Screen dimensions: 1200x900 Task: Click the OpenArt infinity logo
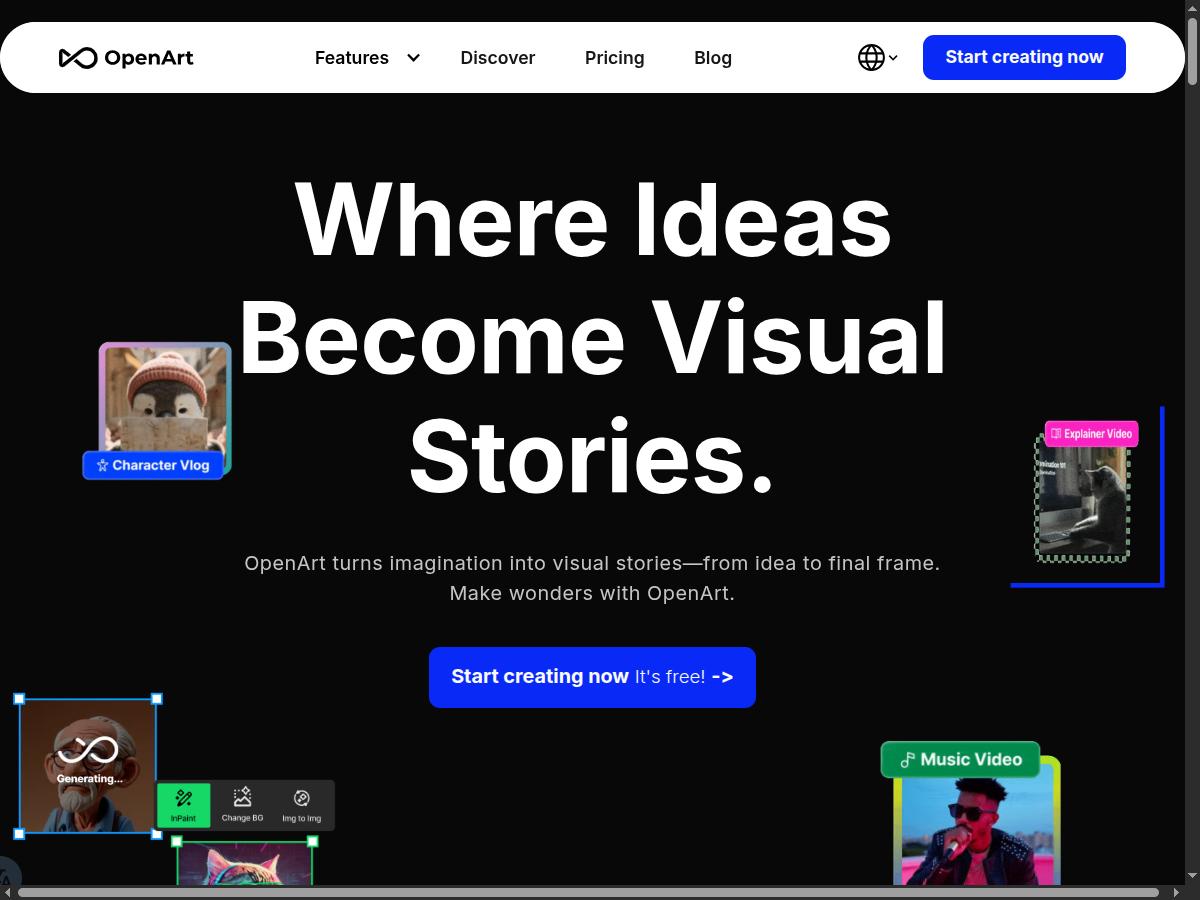click(x=78, y=58)
